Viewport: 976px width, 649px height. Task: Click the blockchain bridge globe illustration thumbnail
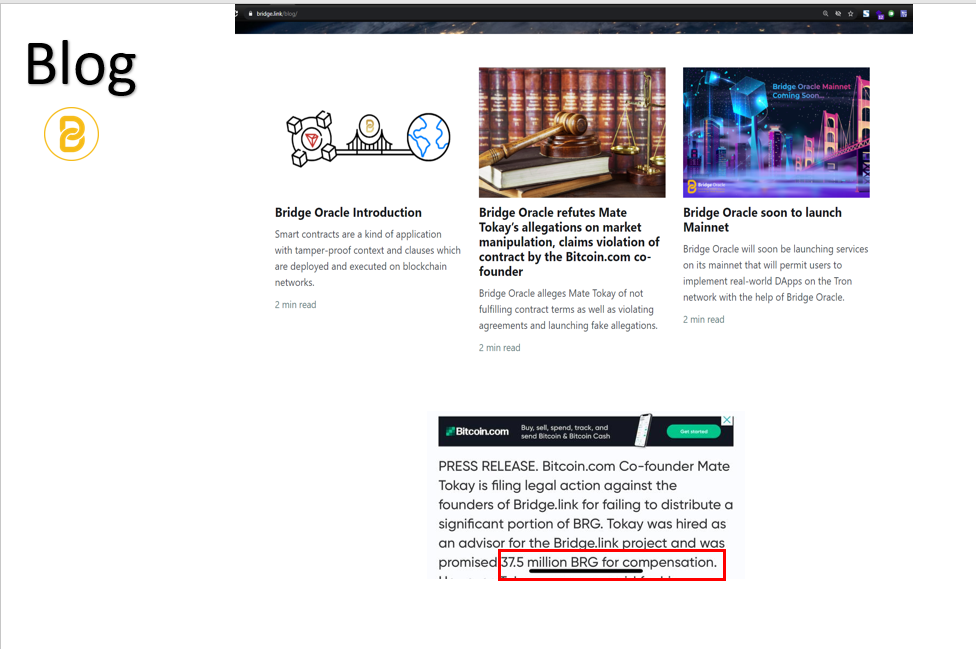[368, 138]
